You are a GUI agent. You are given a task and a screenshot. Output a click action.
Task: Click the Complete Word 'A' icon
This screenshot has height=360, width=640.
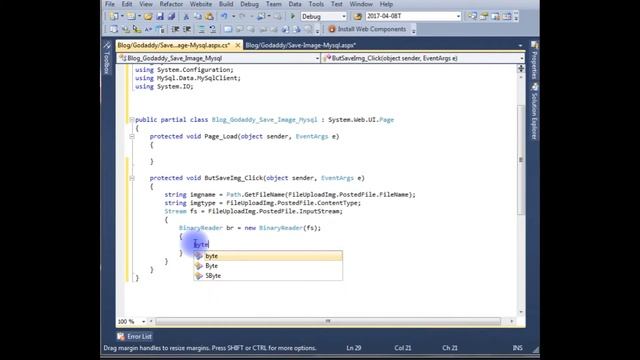[148, 29]
